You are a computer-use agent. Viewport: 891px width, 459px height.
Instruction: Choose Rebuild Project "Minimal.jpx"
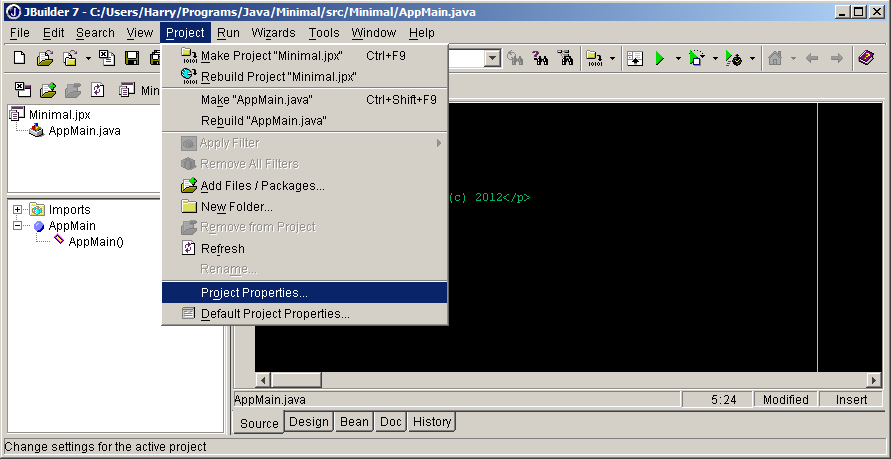click(305, 76)
